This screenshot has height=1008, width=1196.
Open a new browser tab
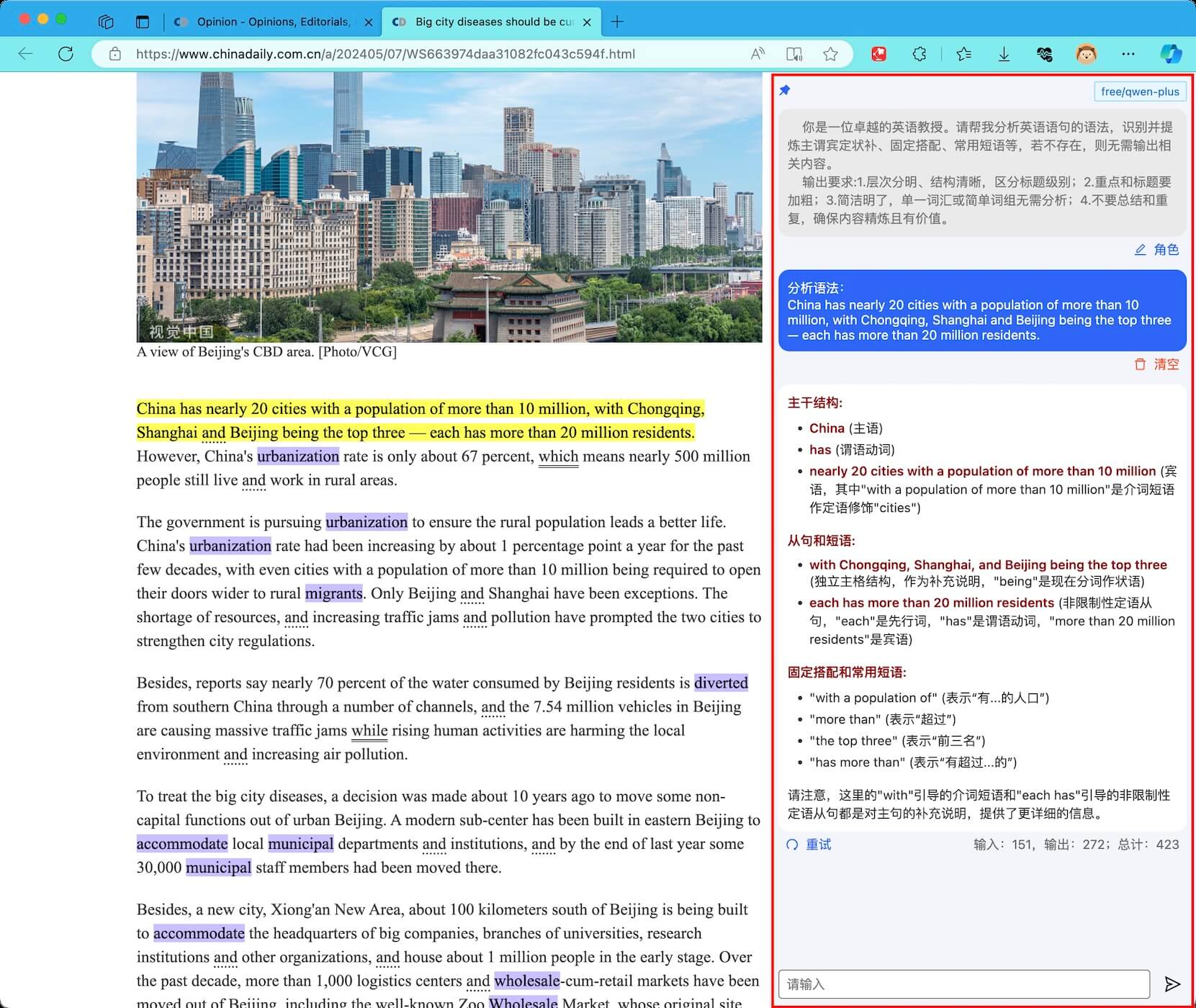(x=617, y=22)
